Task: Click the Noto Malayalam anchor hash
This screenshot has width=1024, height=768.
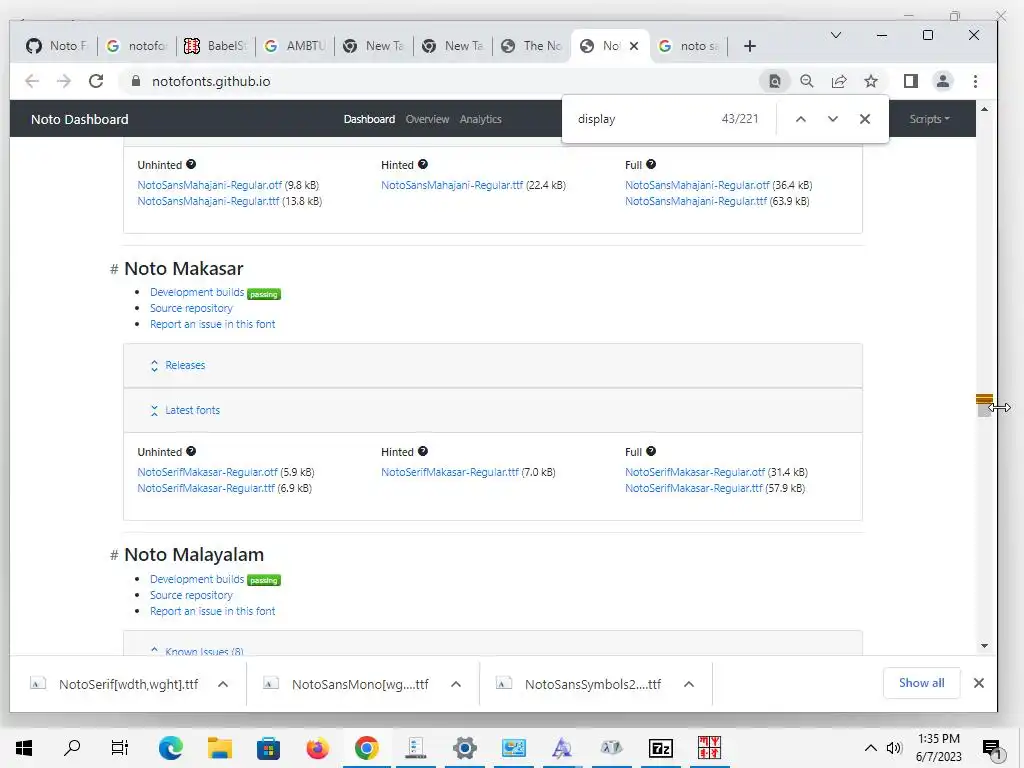Action: click(x=114, y=555)
